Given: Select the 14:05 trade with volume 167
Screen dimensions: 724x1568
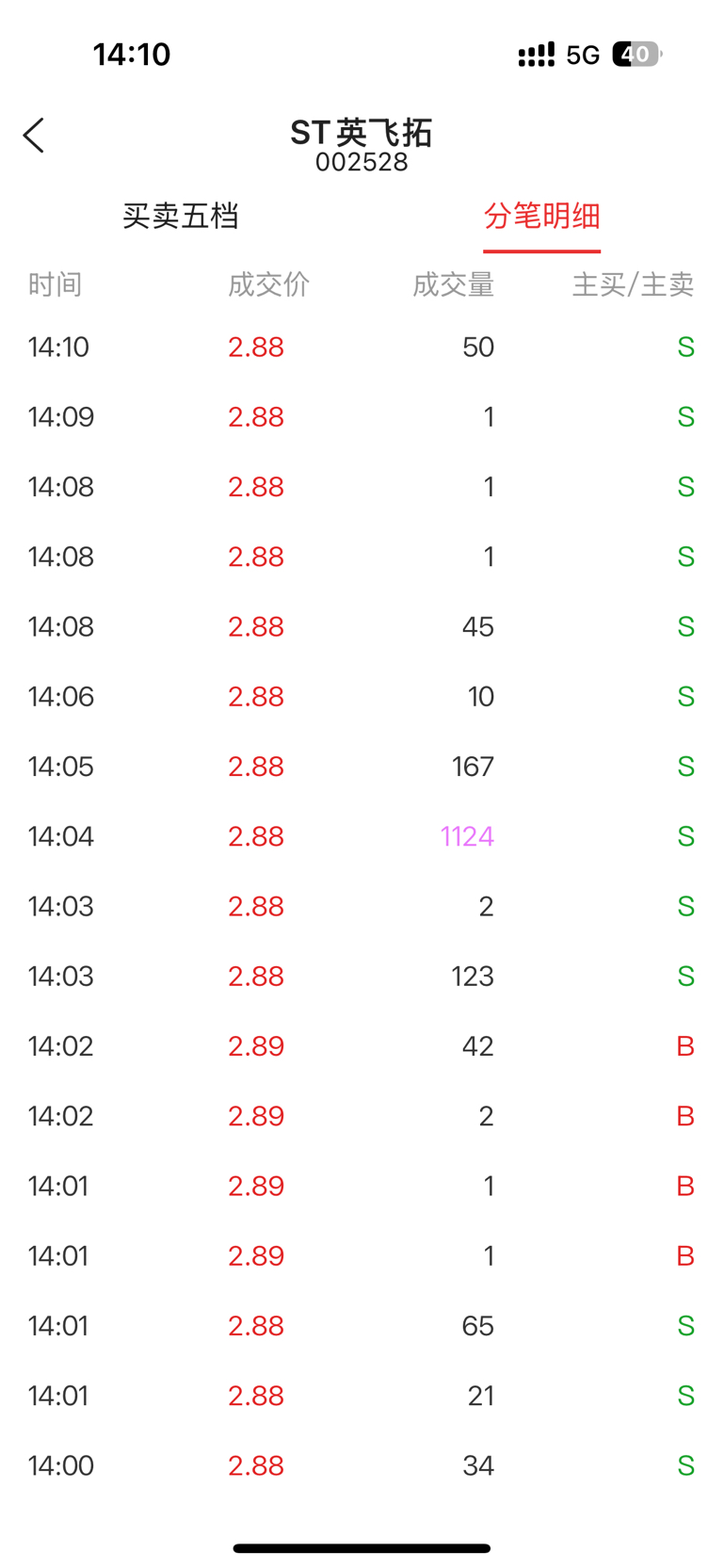Looking at the screenshot, I should tap(362, 767).
